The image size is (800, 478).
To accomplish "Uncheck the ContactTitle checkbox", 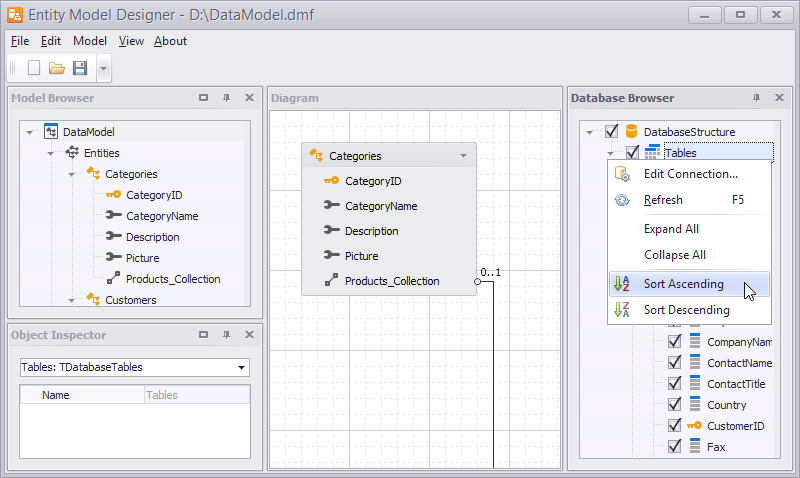I will [674, 384].
